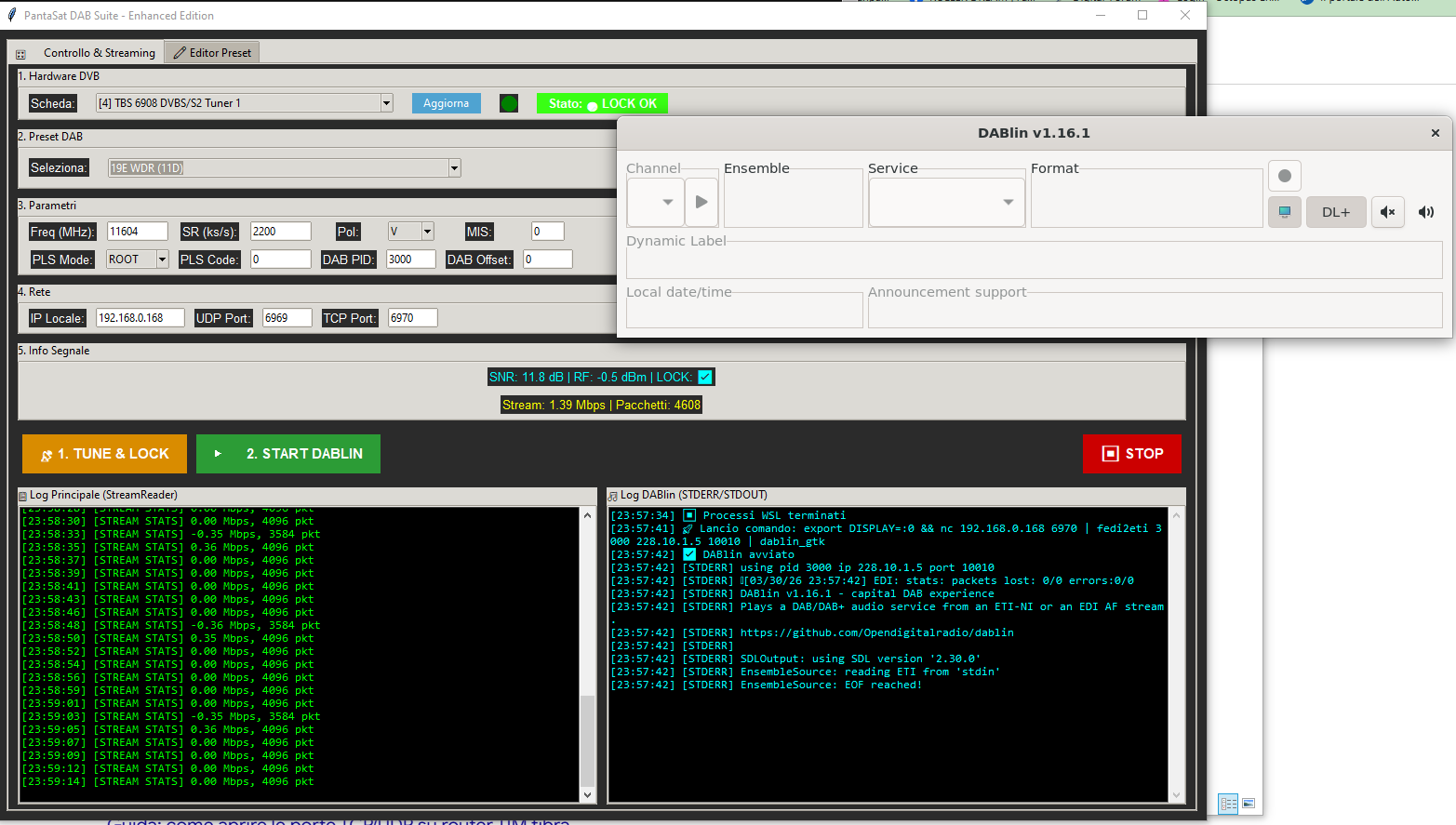Viewport: 1456px width, 825px height.
Task: Click the play button next to Channel
Action: pos(701,202)
